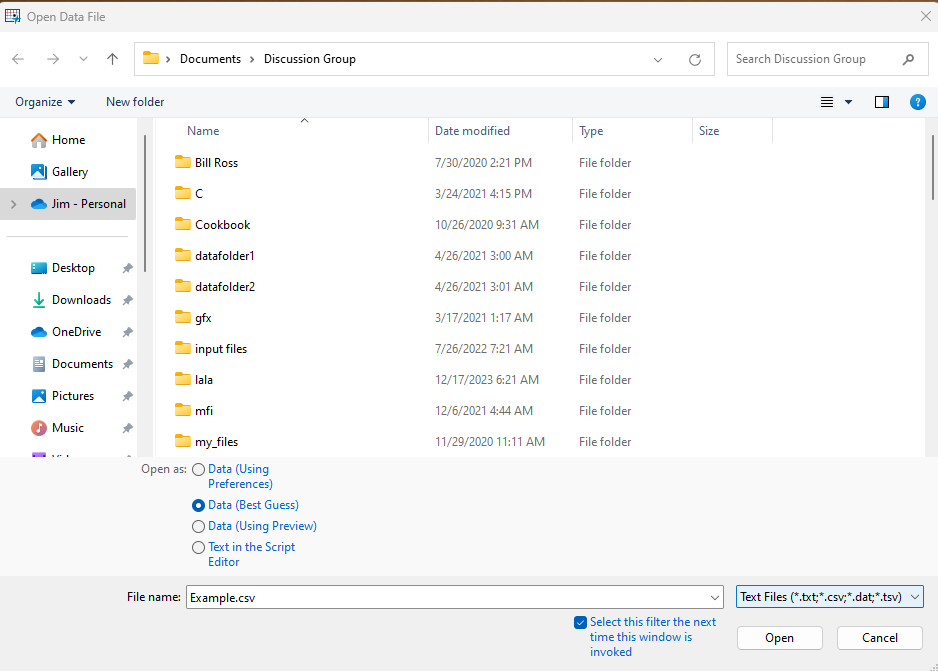
Task: Click the Open button
Action: [x=779, y=638]
